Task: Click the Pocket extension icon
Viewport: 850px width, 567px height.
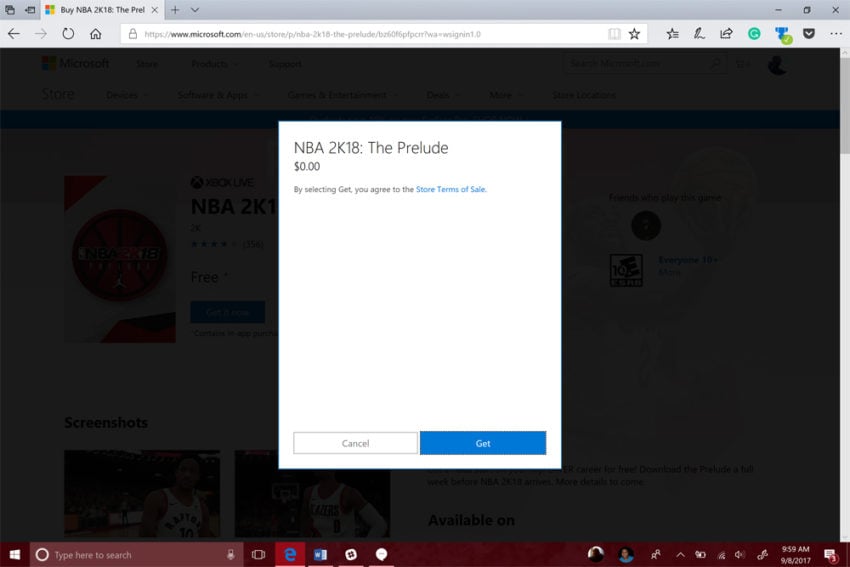Action: tap(809, 34)
